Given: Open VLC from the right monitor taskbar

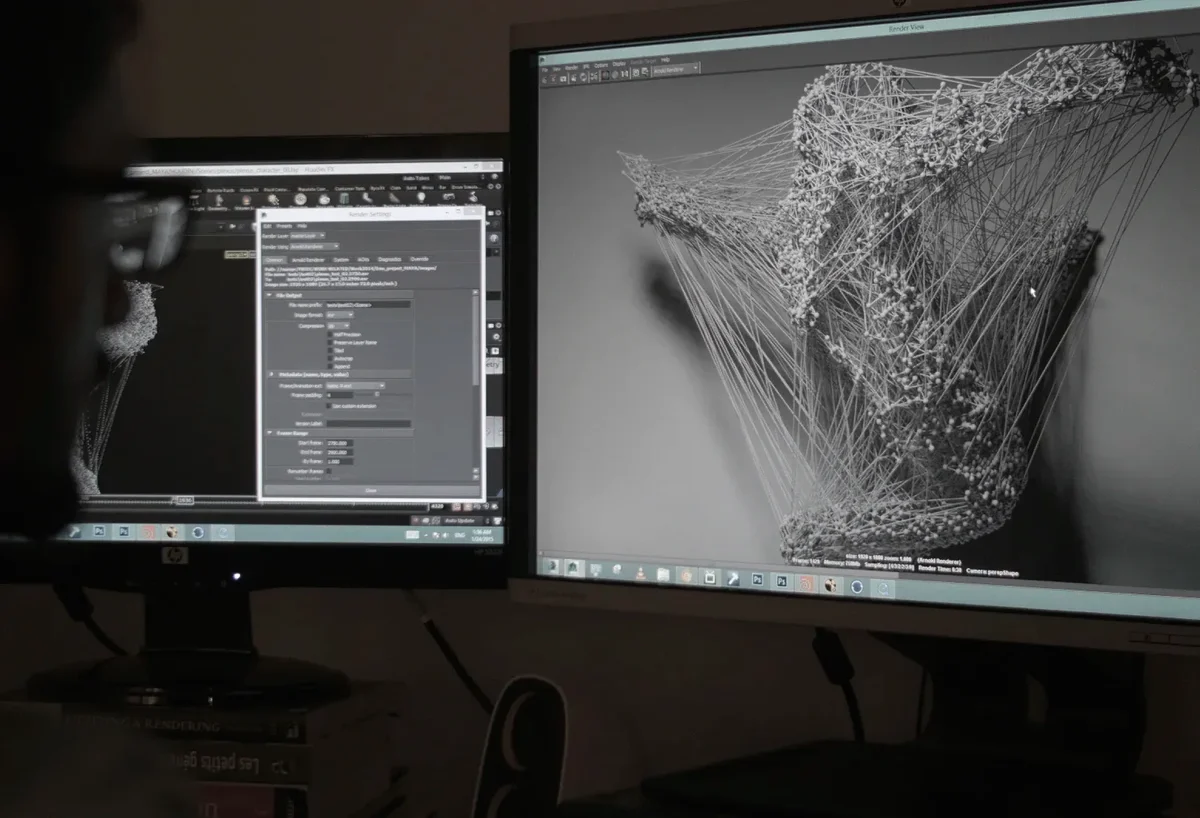Looking at the screenshot, I should coord(640,573).
